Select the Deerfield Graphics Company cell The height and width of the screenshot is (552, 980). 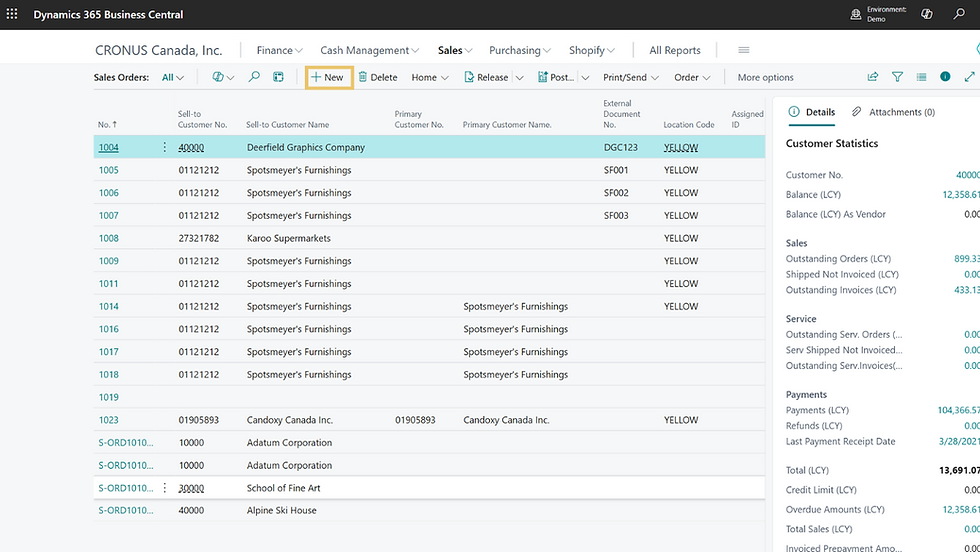click(306, 148)
